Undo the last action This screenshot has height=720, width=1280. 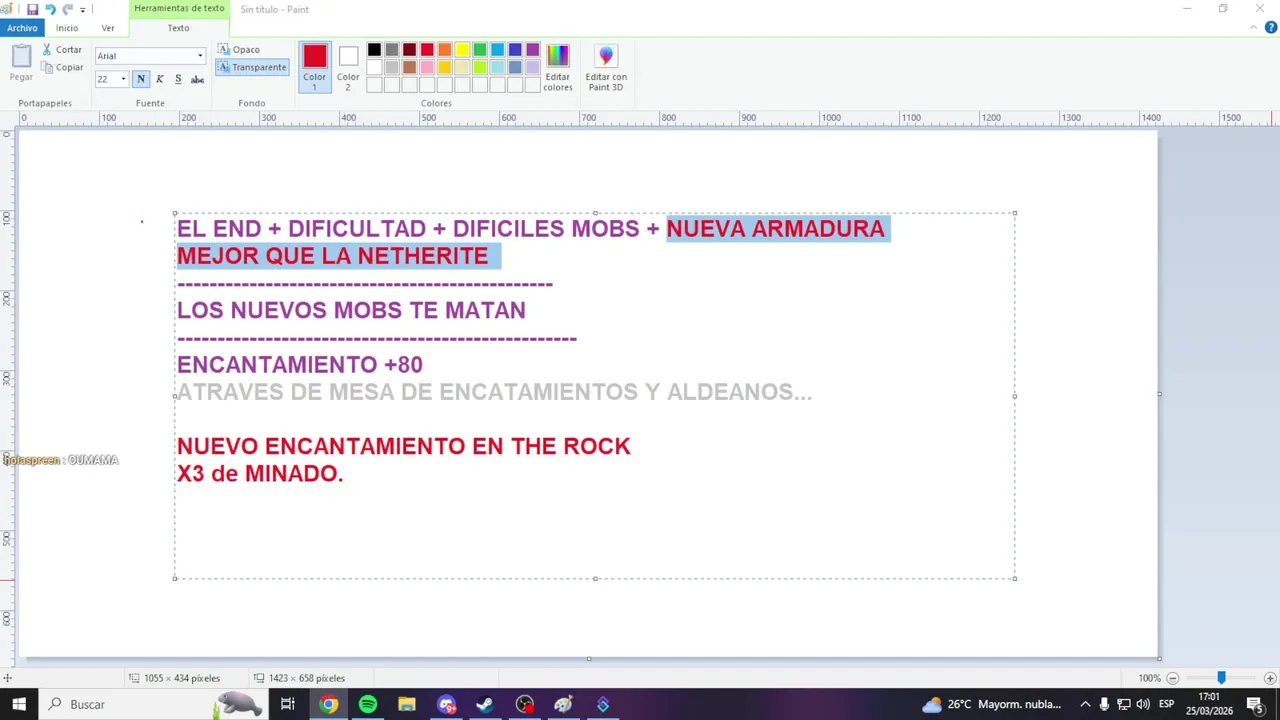click(x=50, y=9)
